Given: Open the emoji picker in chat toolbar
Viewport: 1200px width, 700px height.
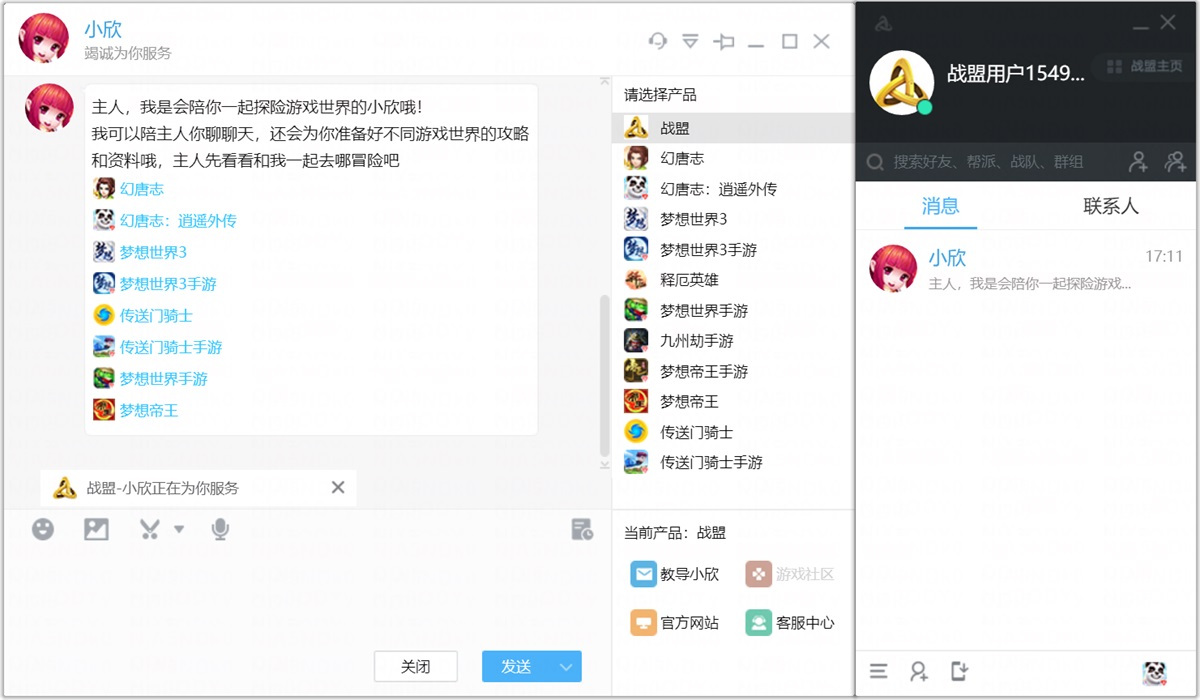Looking at the screenshot, I should [x=43, y=529].
